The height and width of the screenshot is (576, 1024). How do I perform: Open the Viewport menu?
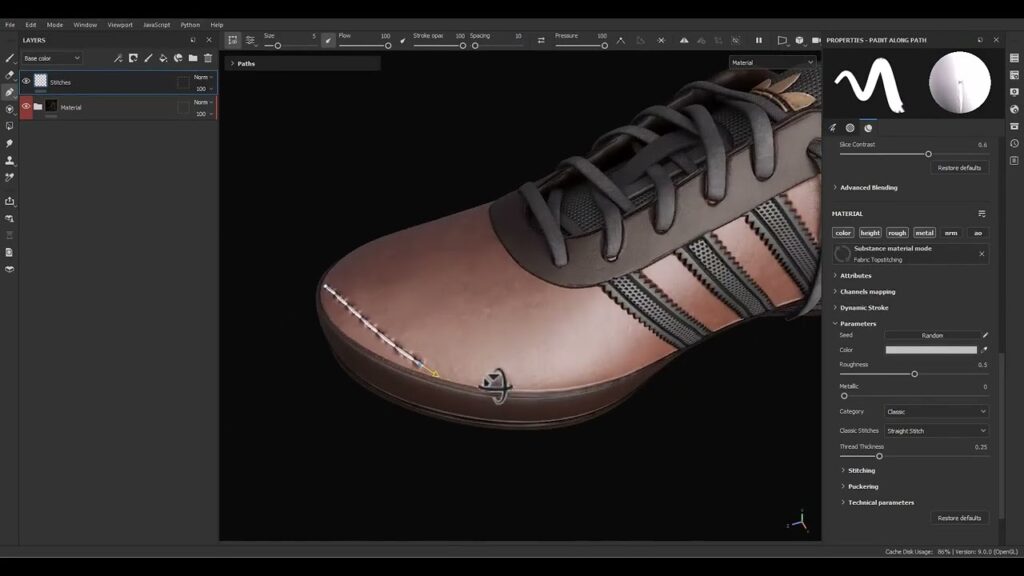pos(120,25)
